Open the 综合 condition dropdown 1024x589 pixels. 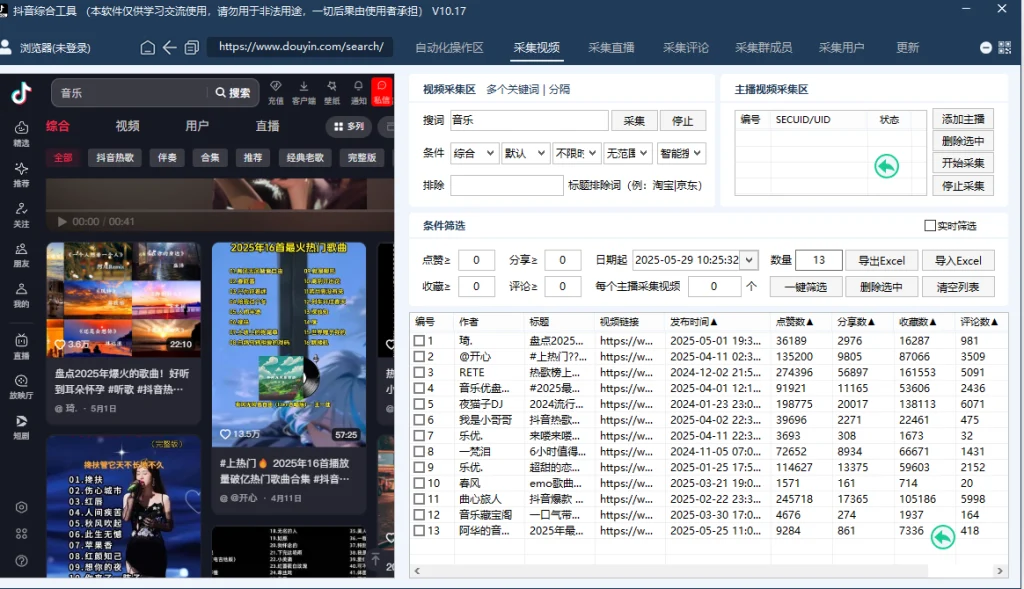475,153
